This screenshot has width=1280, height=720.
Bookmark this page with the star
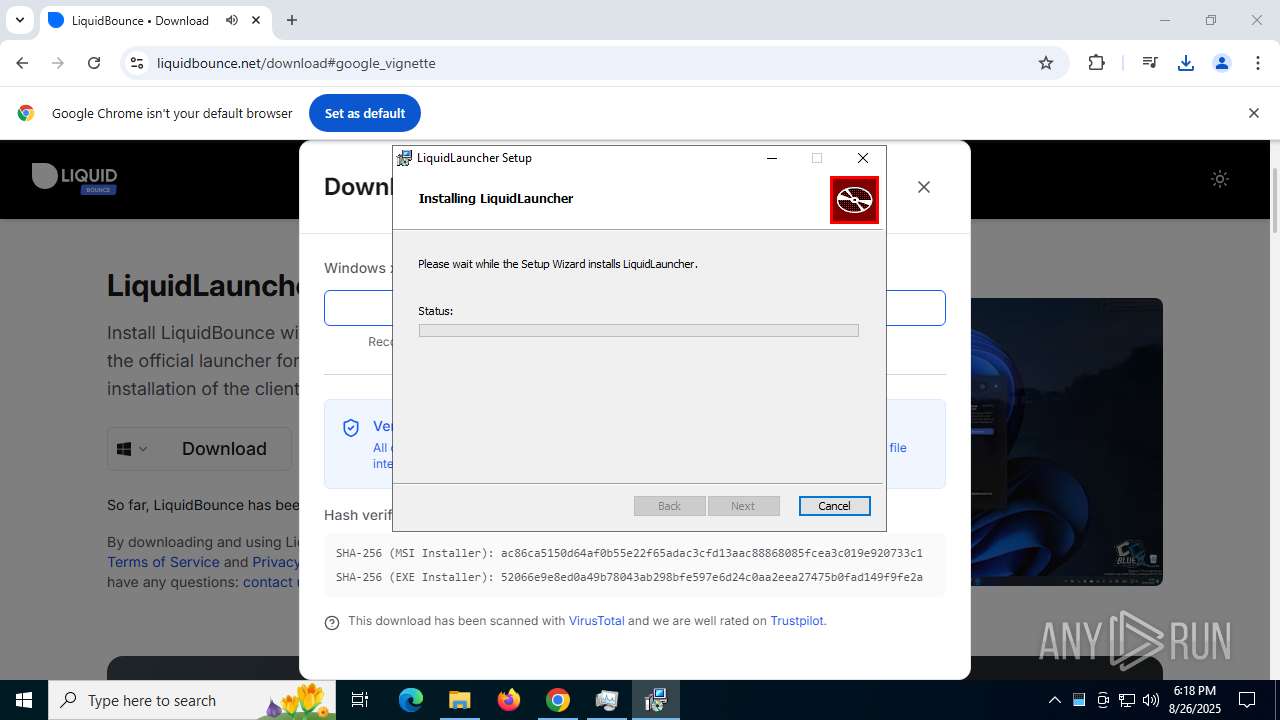[1046, 63]
